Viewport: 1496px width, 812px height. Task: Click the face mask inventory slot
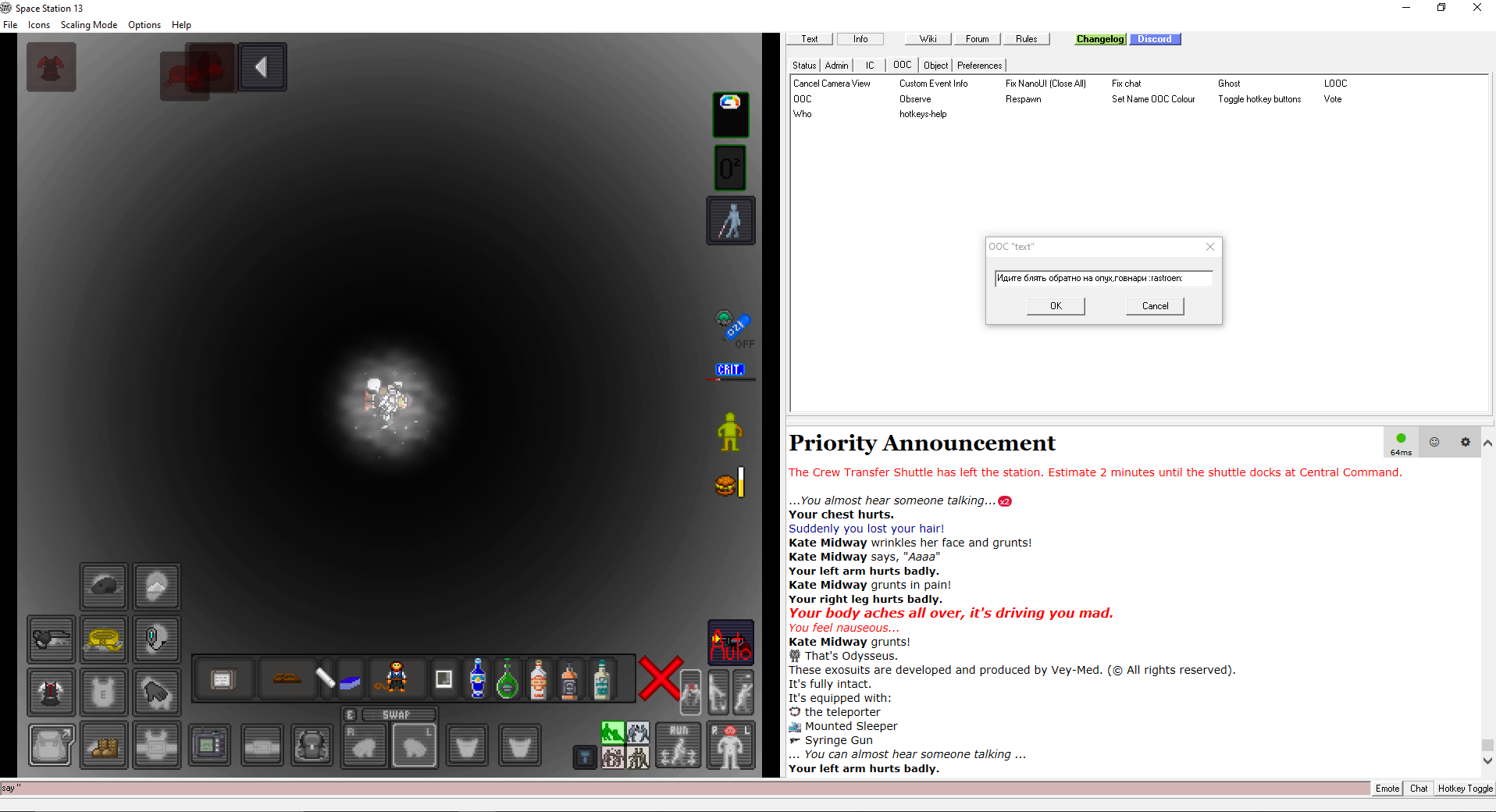click(156, 586)
